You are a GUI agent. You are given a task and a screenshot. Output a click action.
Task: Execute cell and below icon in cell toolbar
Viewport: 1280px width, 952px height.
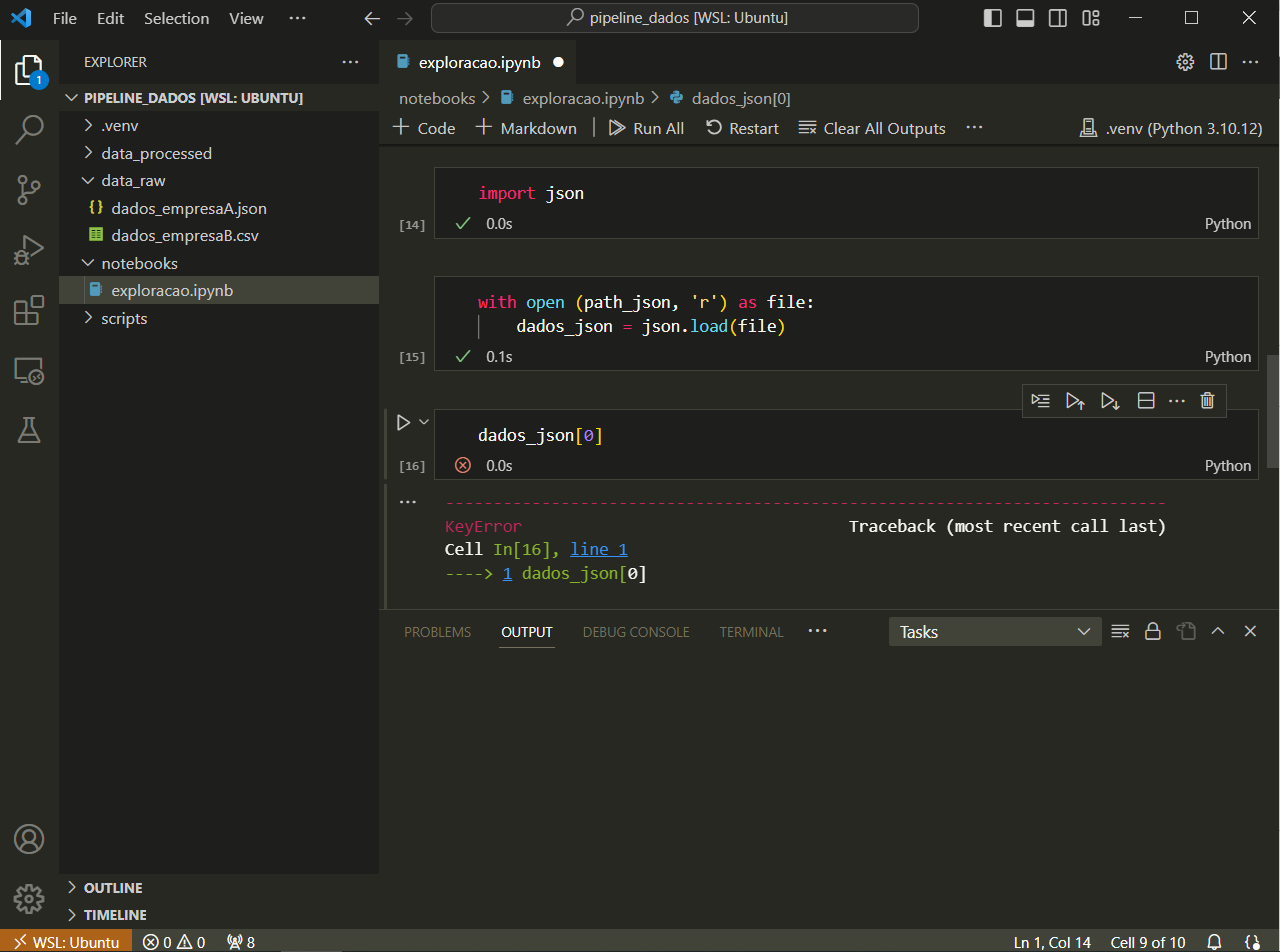[1110, 400]
